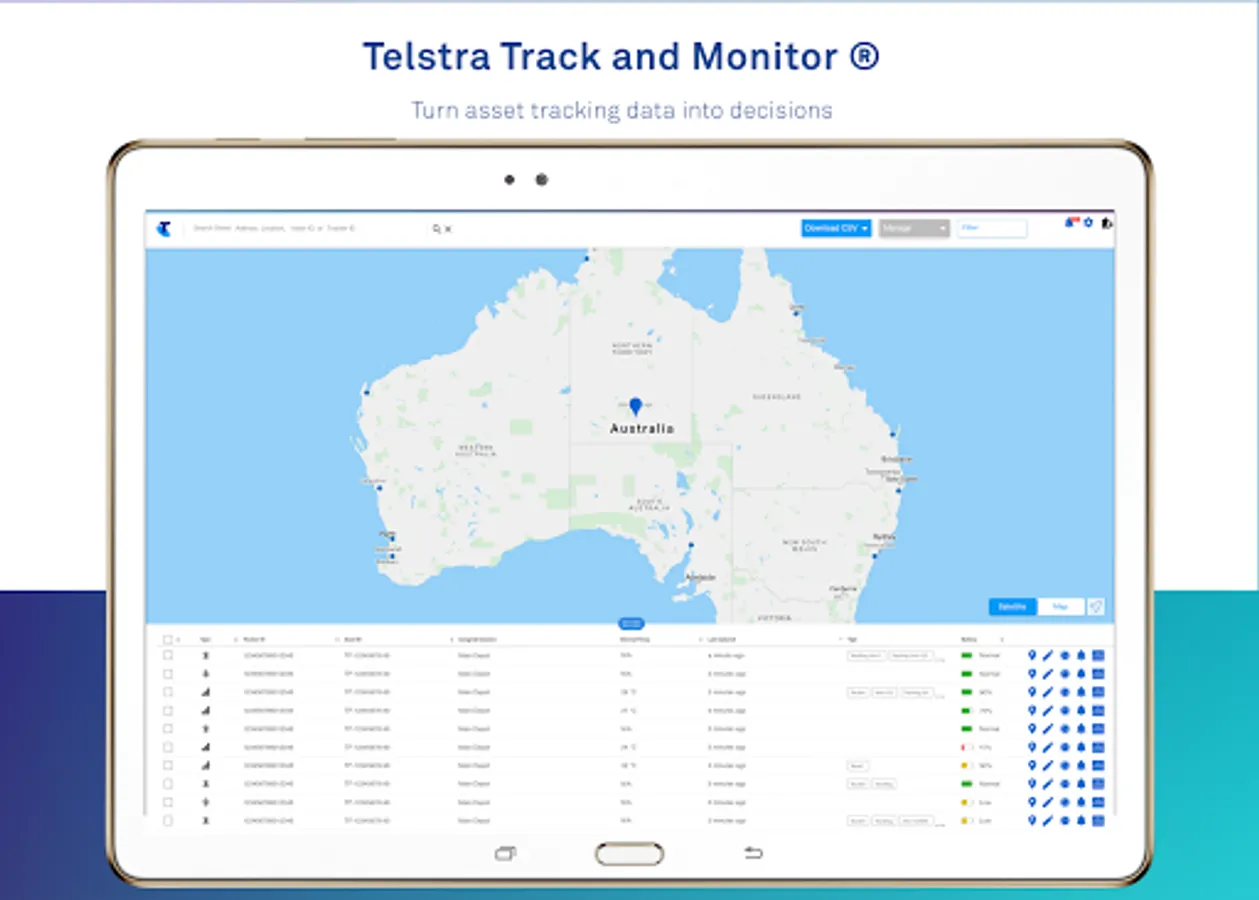1259x900 pixels.
Task: Focus the Filter input box
Action: tap(992, 228)
